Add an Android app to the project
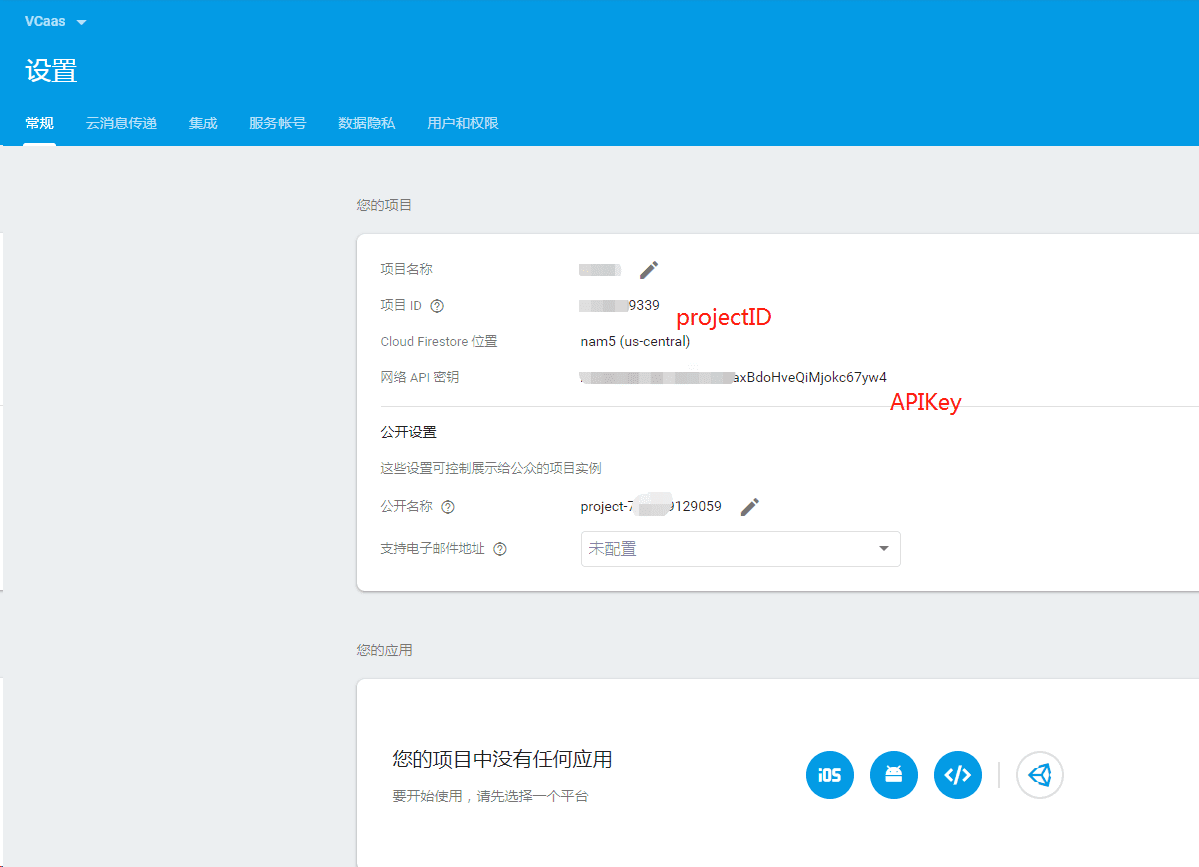The image size is (1199, 867). coord(893,775)
